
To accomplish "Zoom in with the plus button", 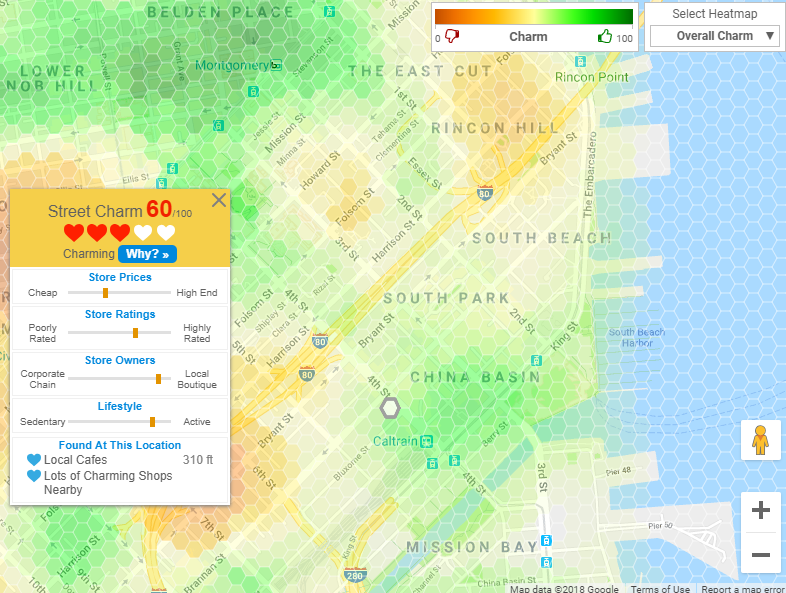I will pos(760,511).
